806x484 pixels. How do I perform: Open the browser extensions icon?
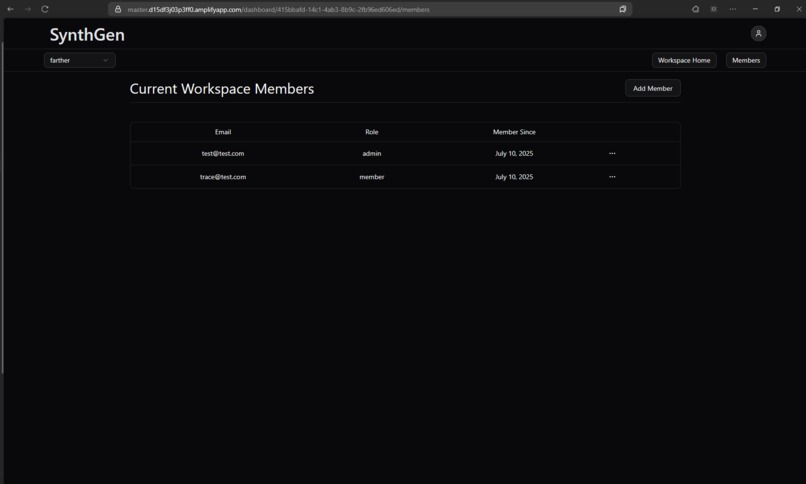(x=695, y=9)
